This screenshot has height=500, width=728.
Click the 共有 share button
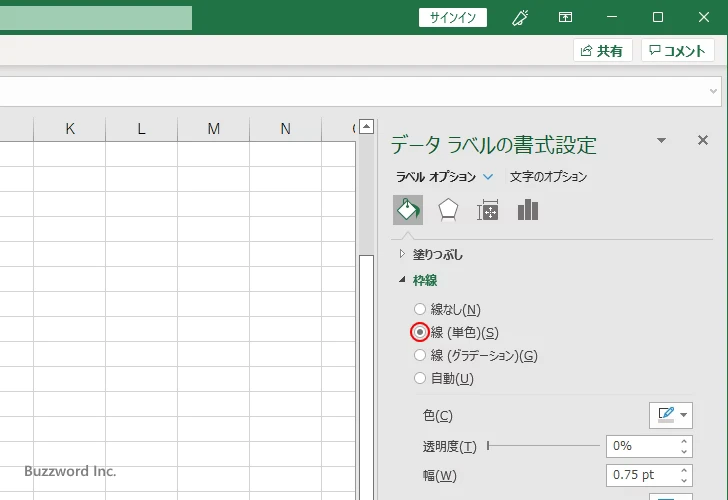coord(602,50)
